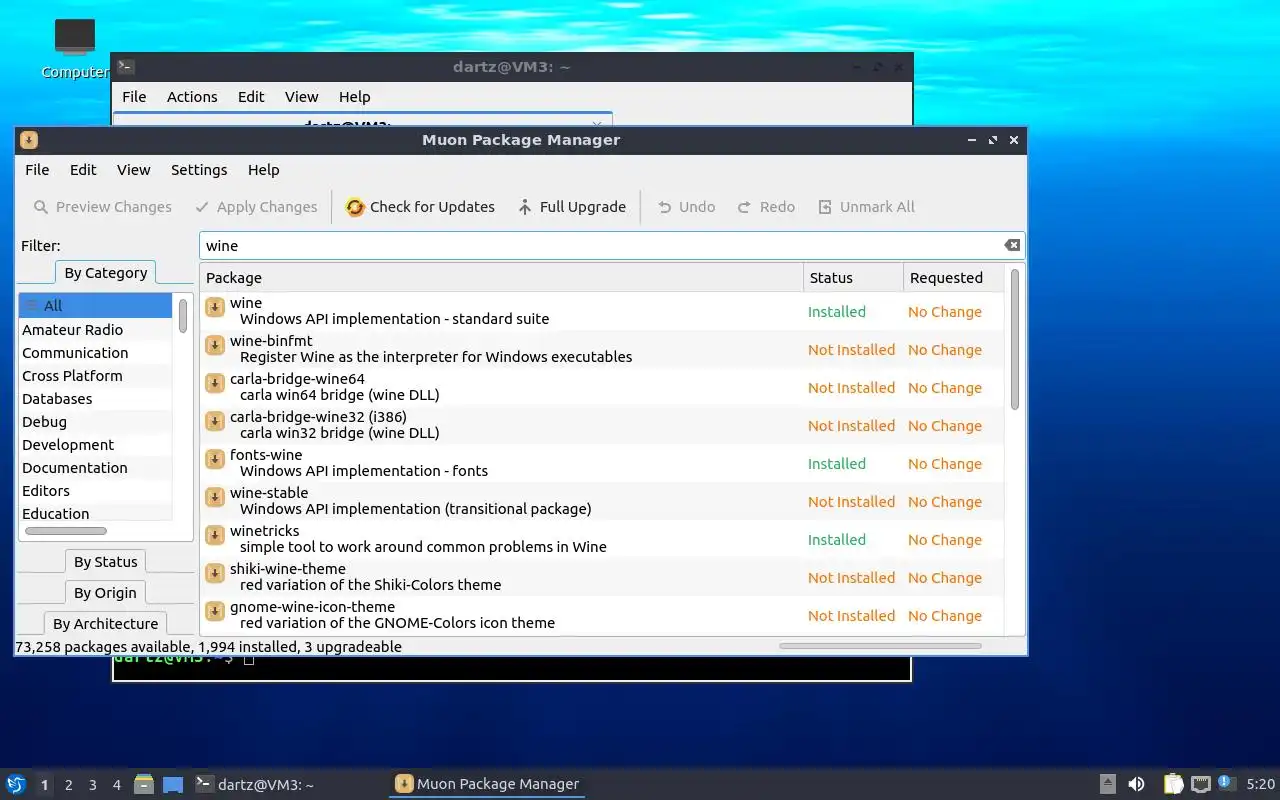This screenshot has height=800, width=1280.
Task: Clear the wine search filter text
Action: pyautogui.click(x=1012, y=245)
